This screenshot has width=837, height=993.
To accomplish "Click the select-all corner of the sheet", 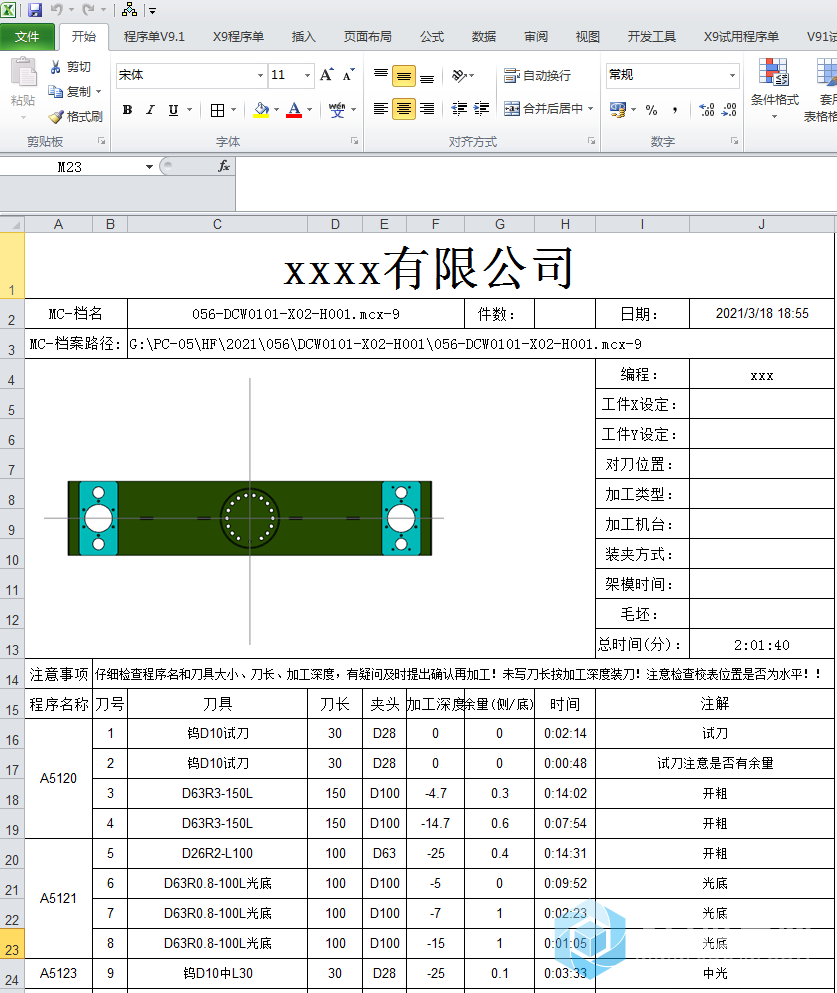I will click(x=12, y=224).
